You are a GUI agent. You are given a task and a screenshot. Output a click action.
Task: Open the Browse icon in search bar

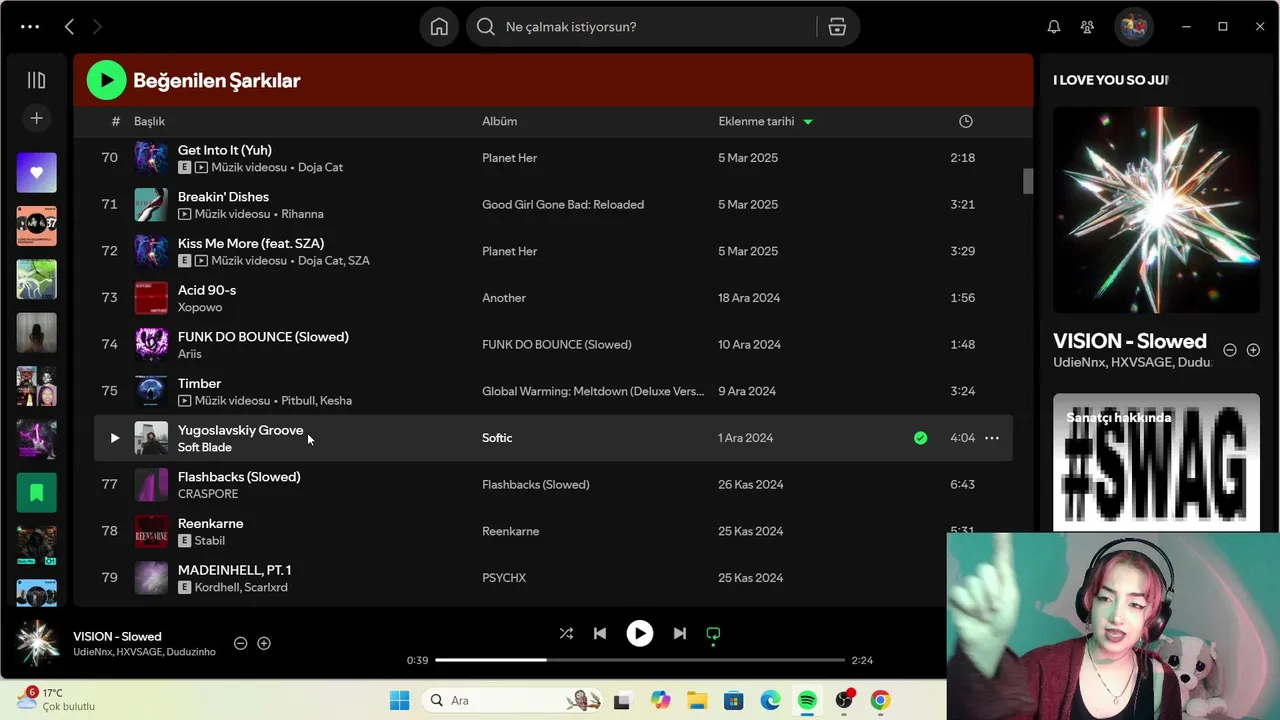(x=837, y=27)
